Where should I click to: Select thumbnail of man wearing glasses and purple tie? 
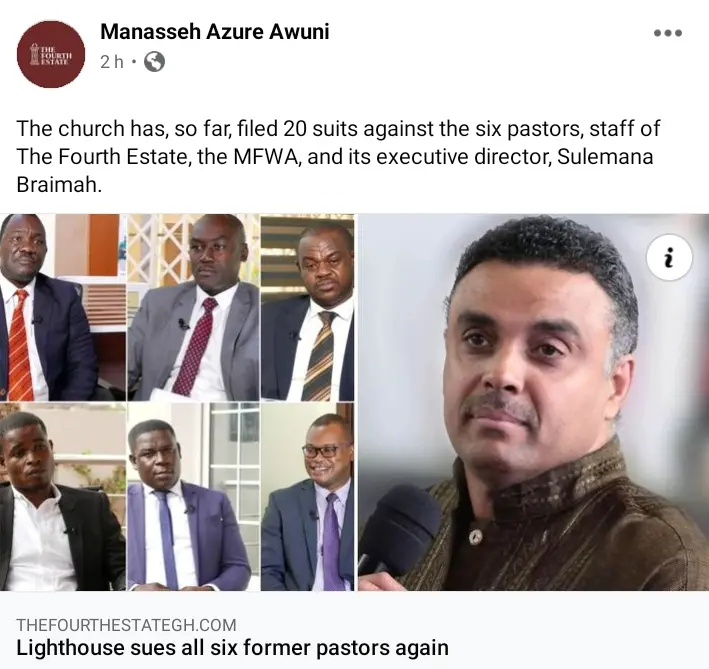coord(307,497)
